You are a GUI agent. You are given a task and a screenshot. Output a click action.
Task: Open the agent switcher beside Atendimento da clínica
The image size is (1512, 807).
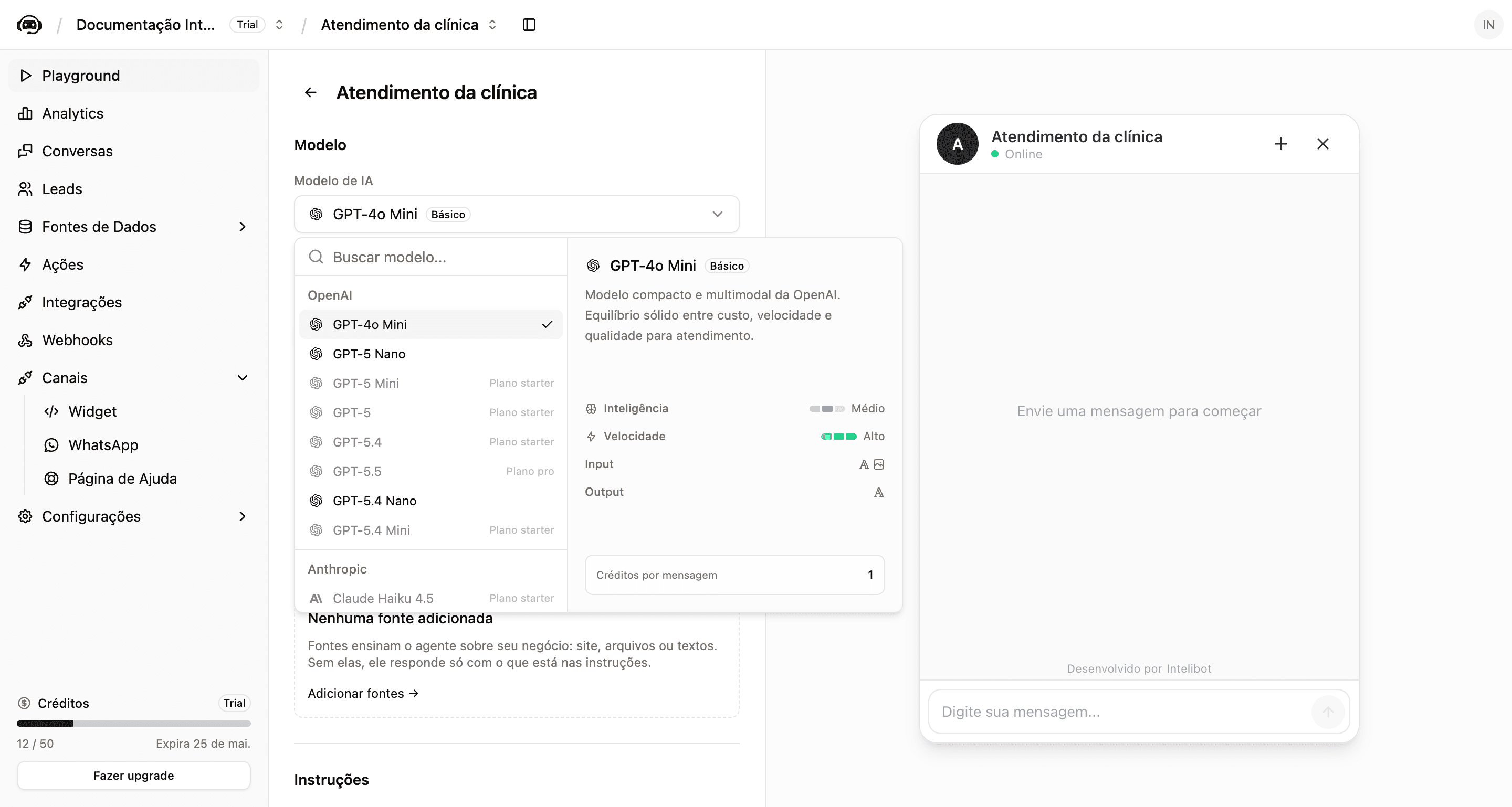tap(492, 25)
